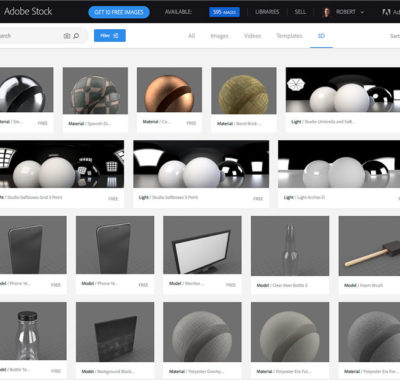The height and width of the screenshot is (380, 400).
Task: Click the Clear Beer Bottle caption text
Action: pyautogui.click(x=283, y=285)
